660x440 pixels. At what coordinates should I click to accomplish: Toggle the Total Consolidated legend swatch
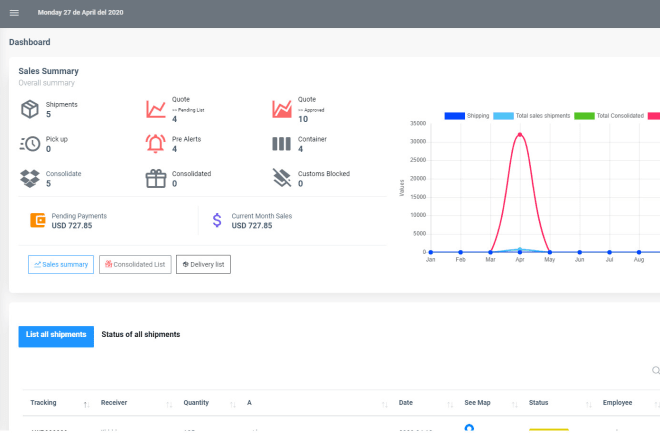click(584, 116)
